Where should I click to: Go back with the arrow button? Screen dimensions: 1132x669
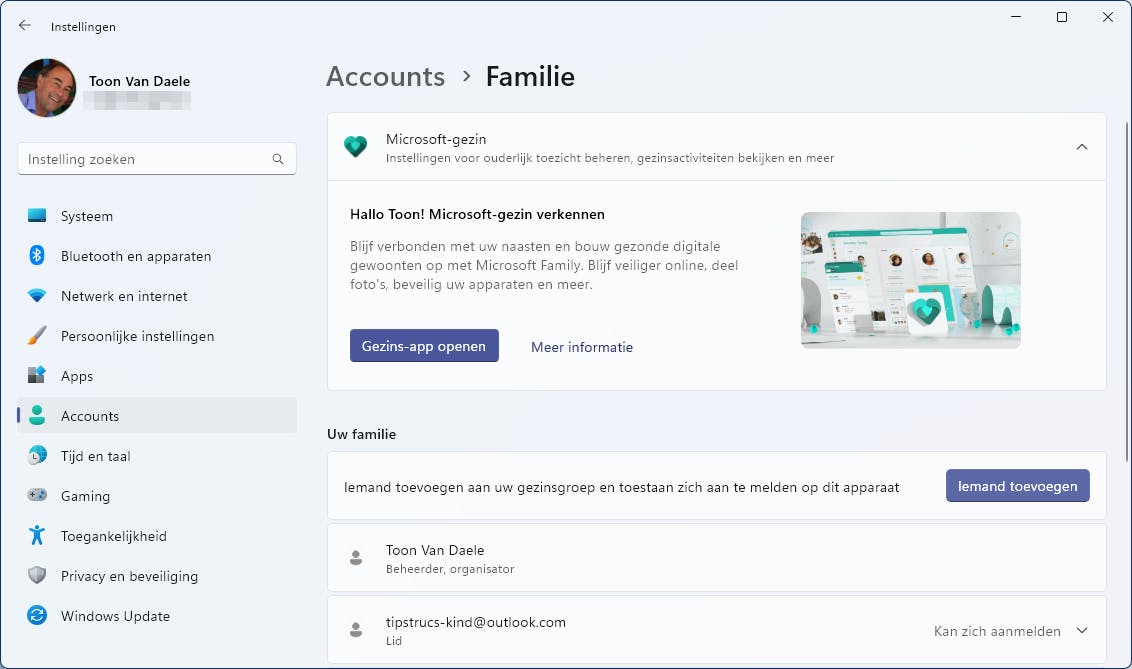pyautogui.click(x=25, y=26)
